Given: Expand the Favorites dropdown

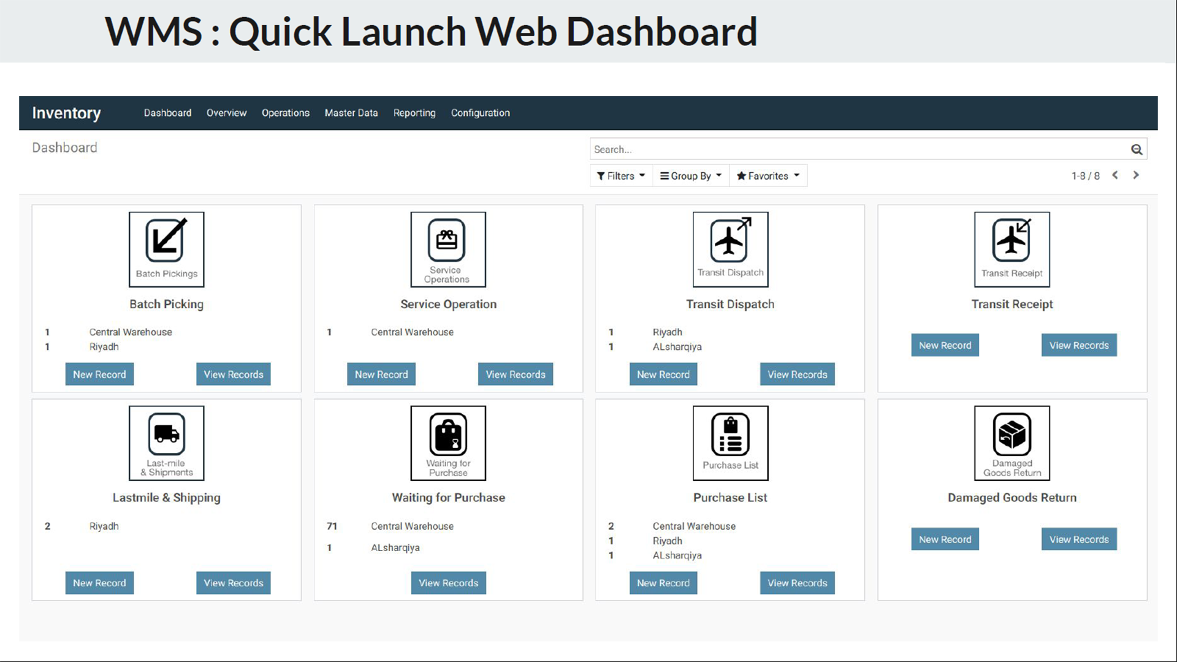Looking at the screenshot, I should [768, 176].
